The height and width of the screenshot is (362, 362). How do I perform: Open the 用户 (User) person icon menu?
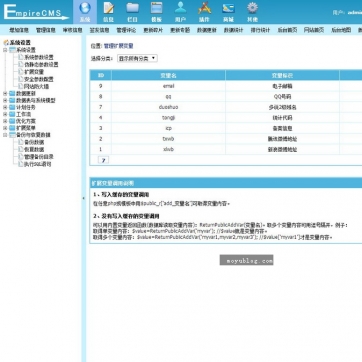180,12
